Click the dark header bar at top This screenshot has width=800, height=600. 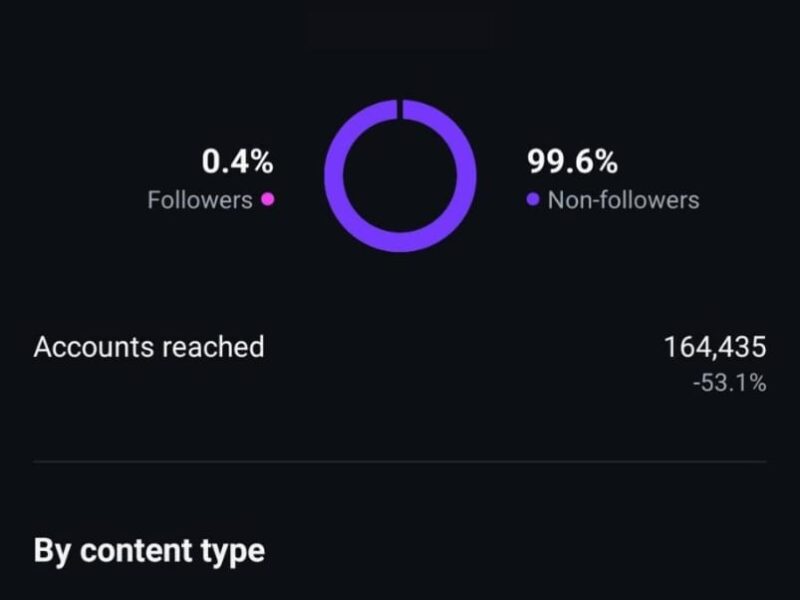tap(398, 30)
